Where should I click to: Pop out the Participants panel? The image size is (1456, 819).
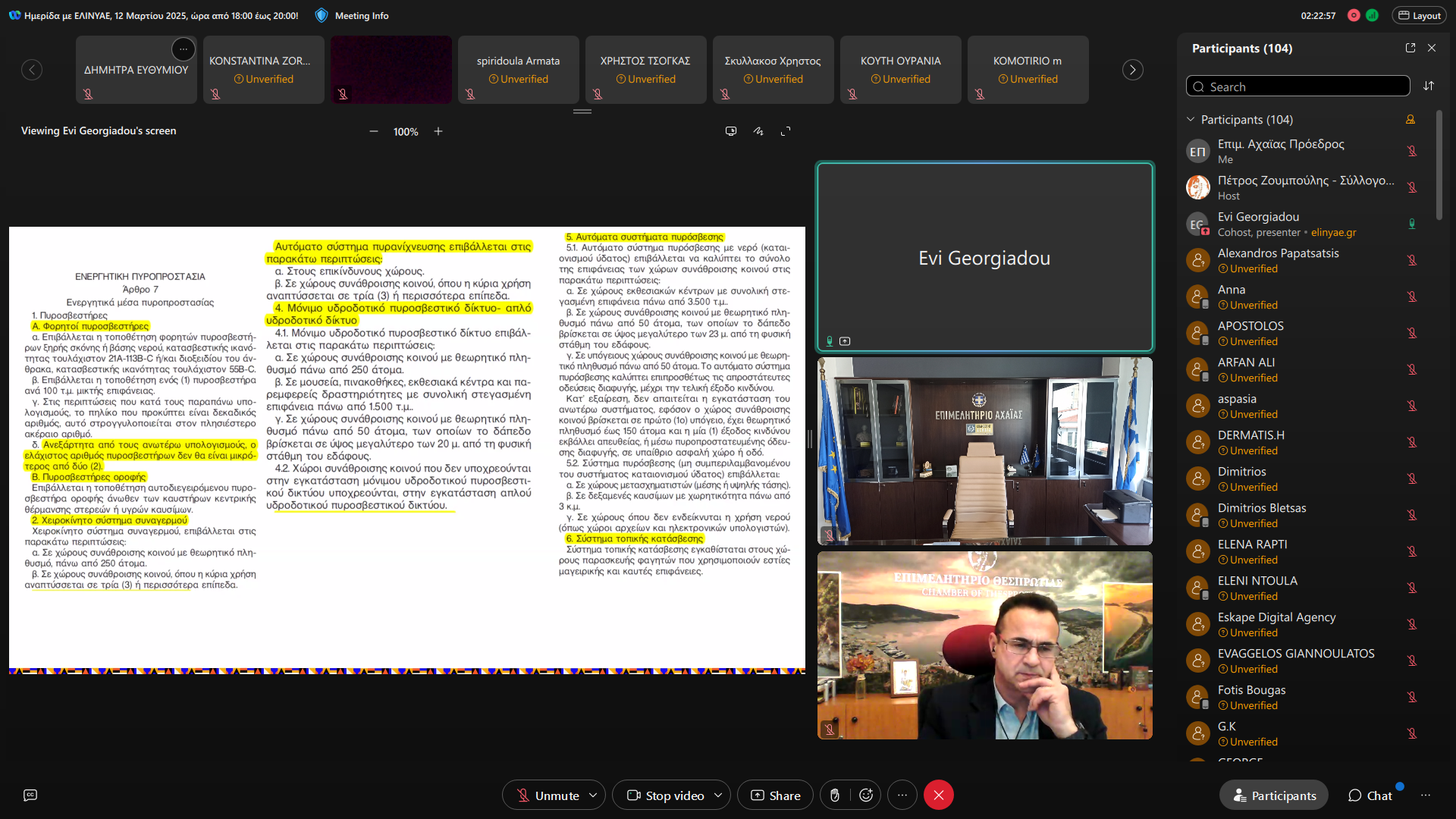(1410, 48)
